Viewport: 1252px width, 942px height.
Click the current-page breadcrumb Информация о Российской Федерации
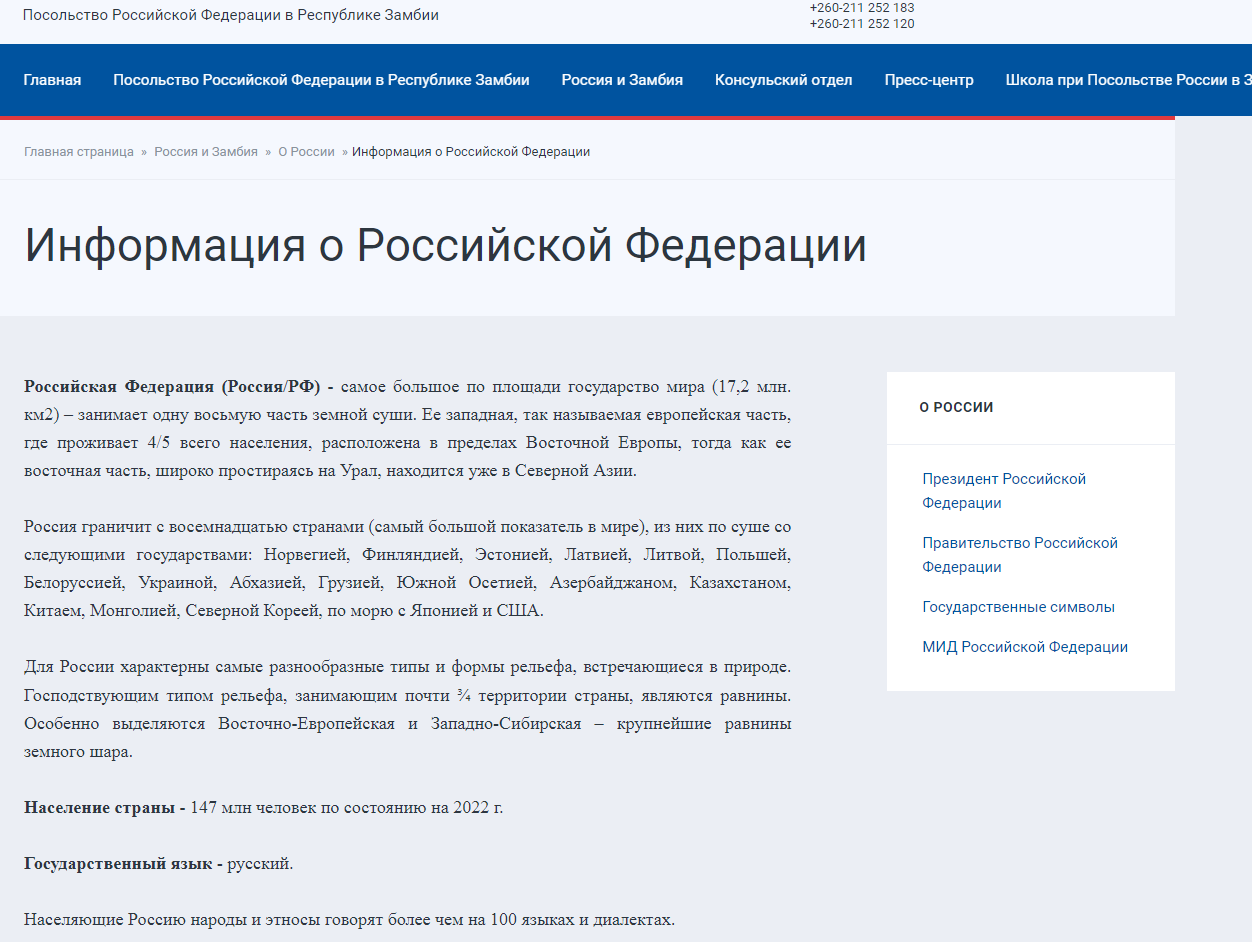click(471, 152)
